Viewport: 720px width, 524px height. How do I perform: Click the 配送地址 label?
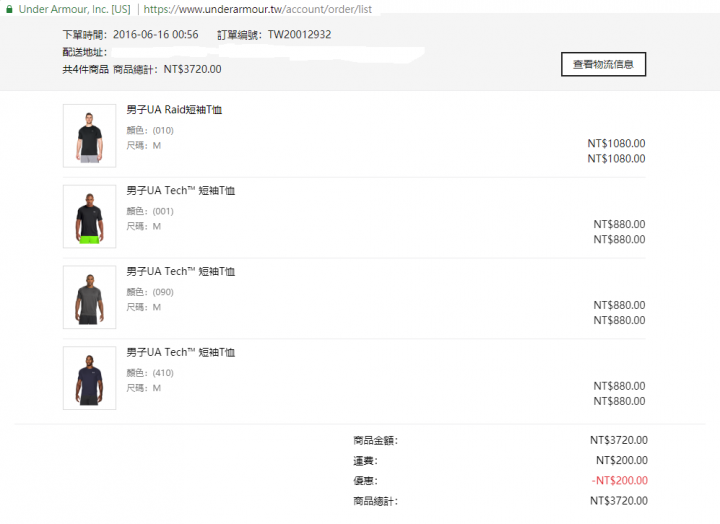click(84, 52)
